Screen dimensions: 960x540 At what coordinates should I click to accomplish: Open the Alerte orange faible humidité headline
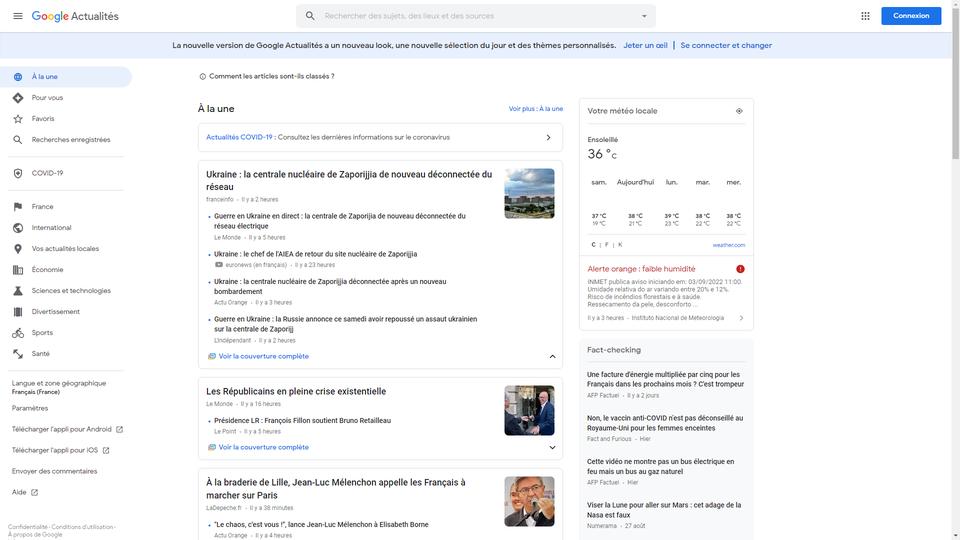click(x=641, y=269)
